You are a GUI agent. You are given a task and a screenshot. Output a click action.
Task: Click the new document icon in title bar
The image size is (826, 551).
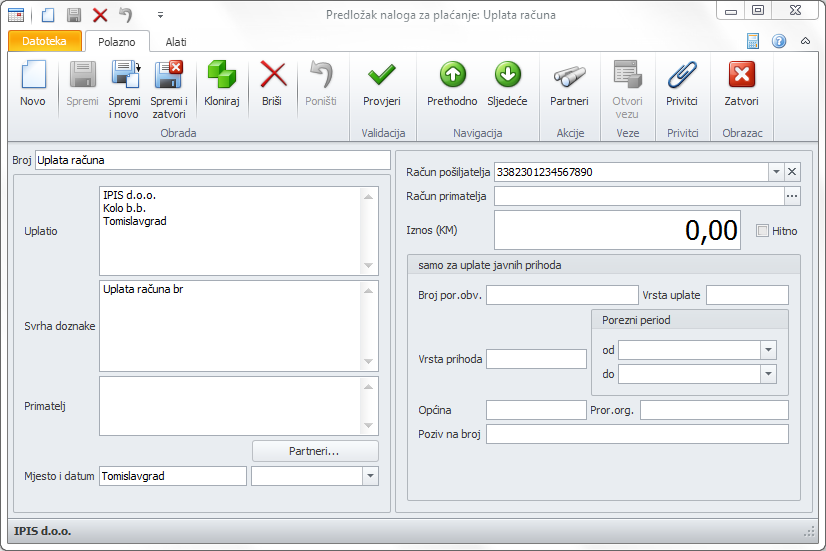pos(48,15)
